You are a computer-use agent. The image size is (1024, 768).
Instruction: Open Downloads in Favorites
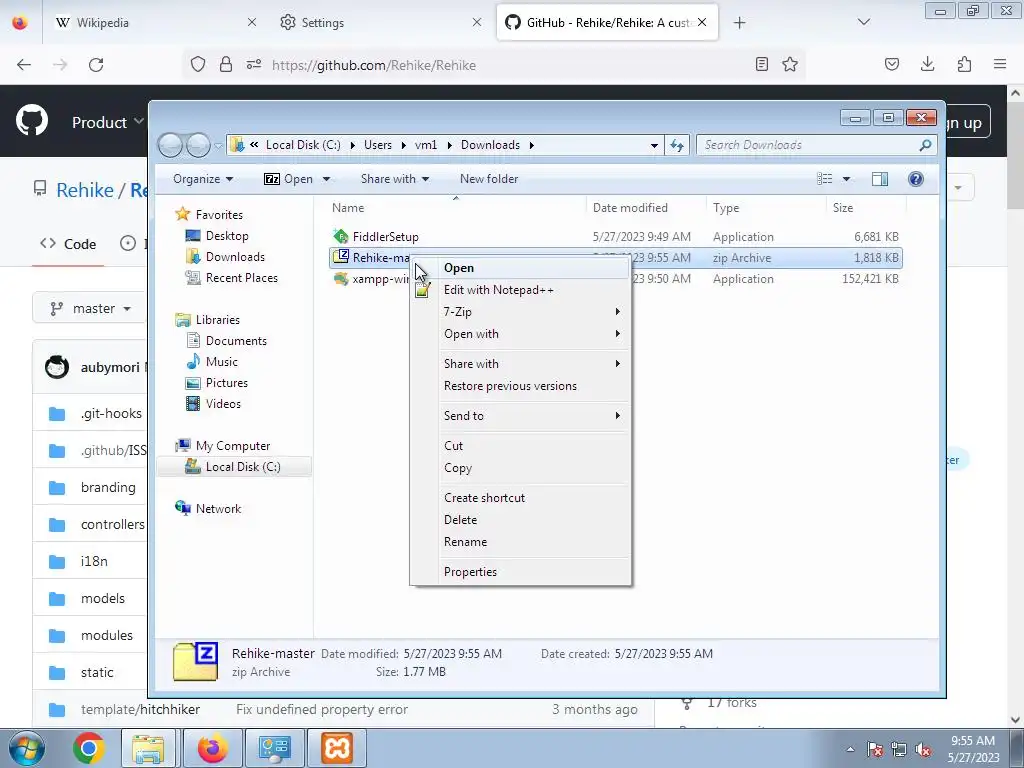point(235,257)
